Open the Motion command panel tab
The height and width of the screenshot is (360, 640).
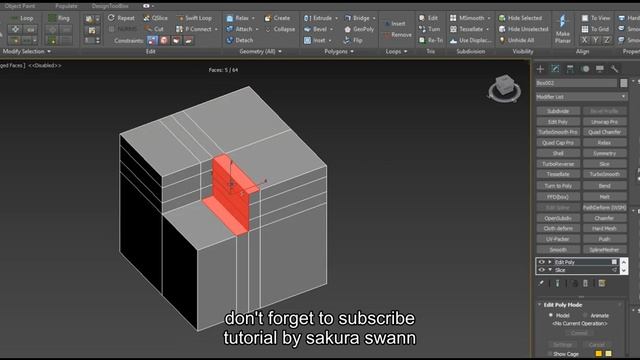pos(585,69)
